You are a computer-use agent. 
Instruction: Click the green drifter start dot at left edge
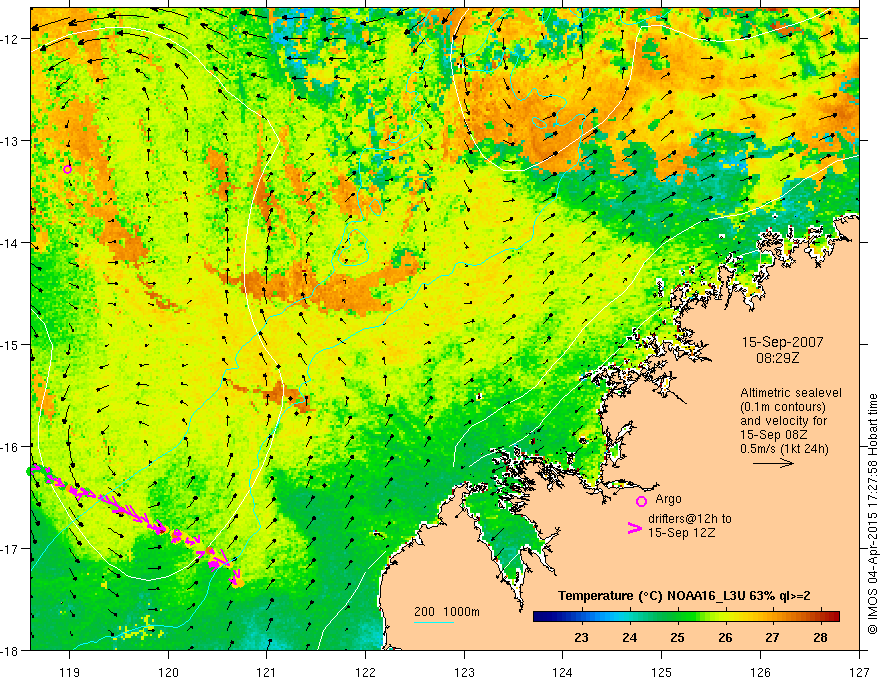(30, 471)
